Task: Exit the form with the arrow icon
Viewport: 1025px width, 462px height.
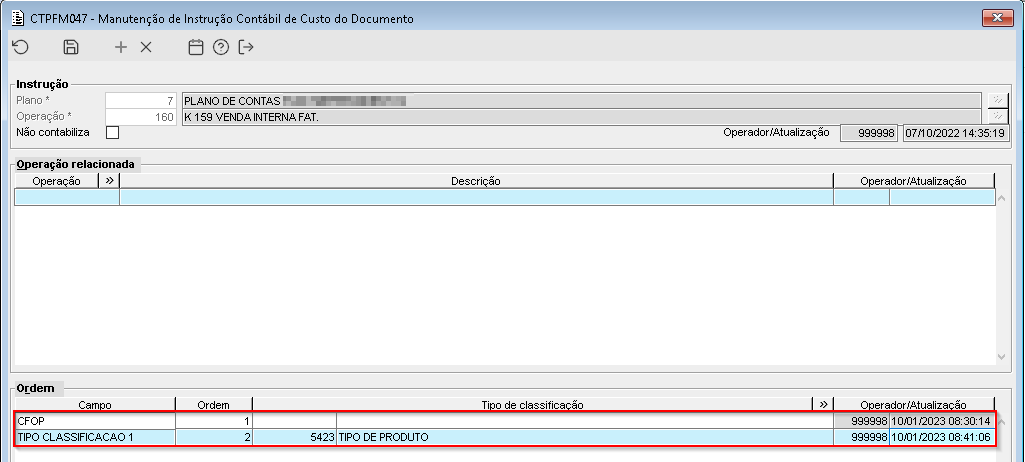Action: pos(246,47)
